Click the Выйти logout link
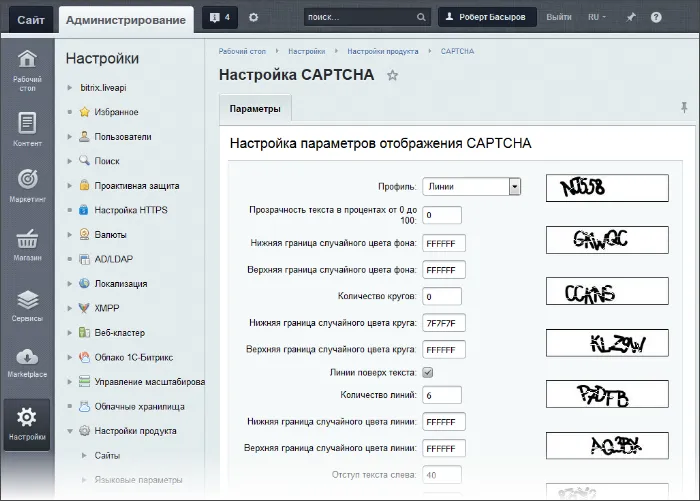 click(x=560, y=17)
